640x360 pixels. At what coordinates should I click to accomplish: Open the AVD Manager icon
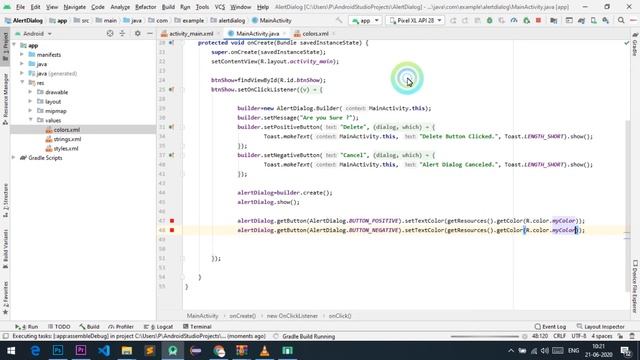[593, 20]
